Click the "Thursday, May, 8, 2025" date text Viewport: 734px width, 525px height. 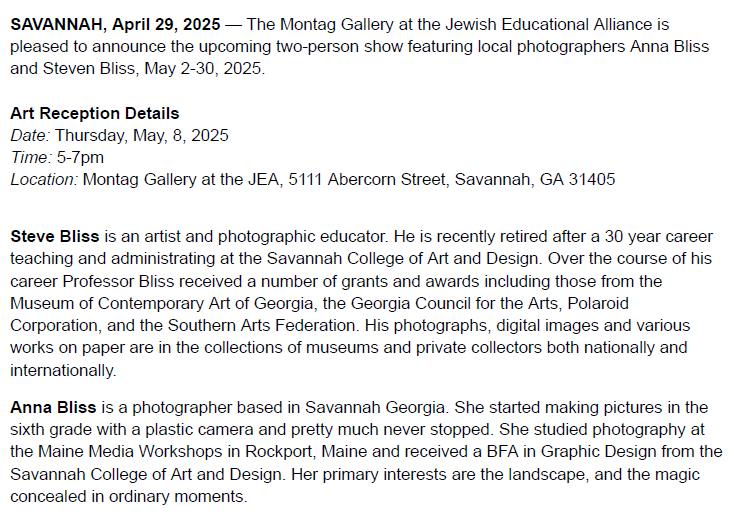(142, 136)
